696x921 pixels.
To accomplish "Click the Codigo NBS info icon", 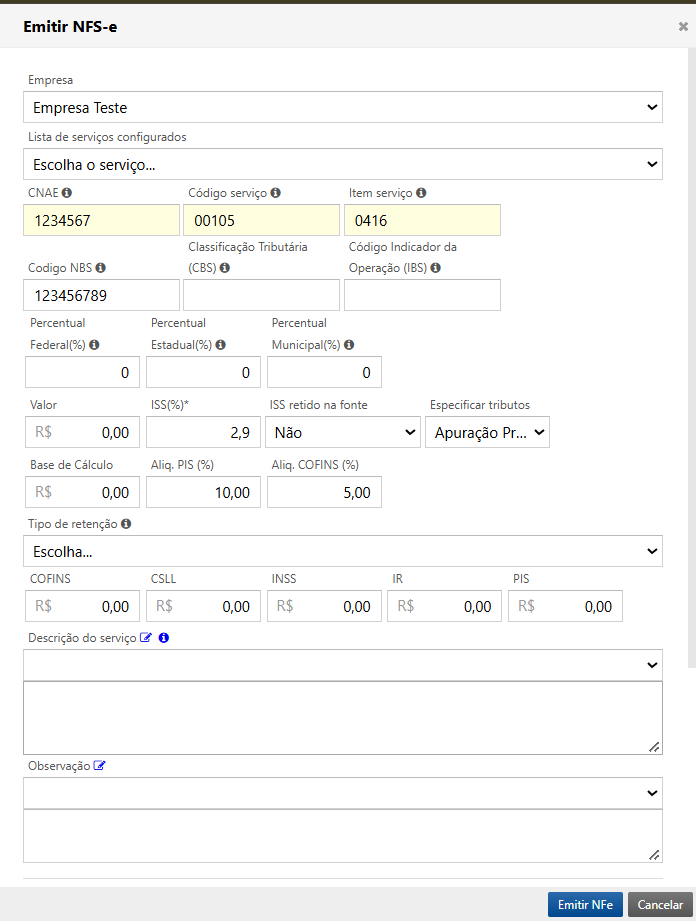I will (100, 268).
